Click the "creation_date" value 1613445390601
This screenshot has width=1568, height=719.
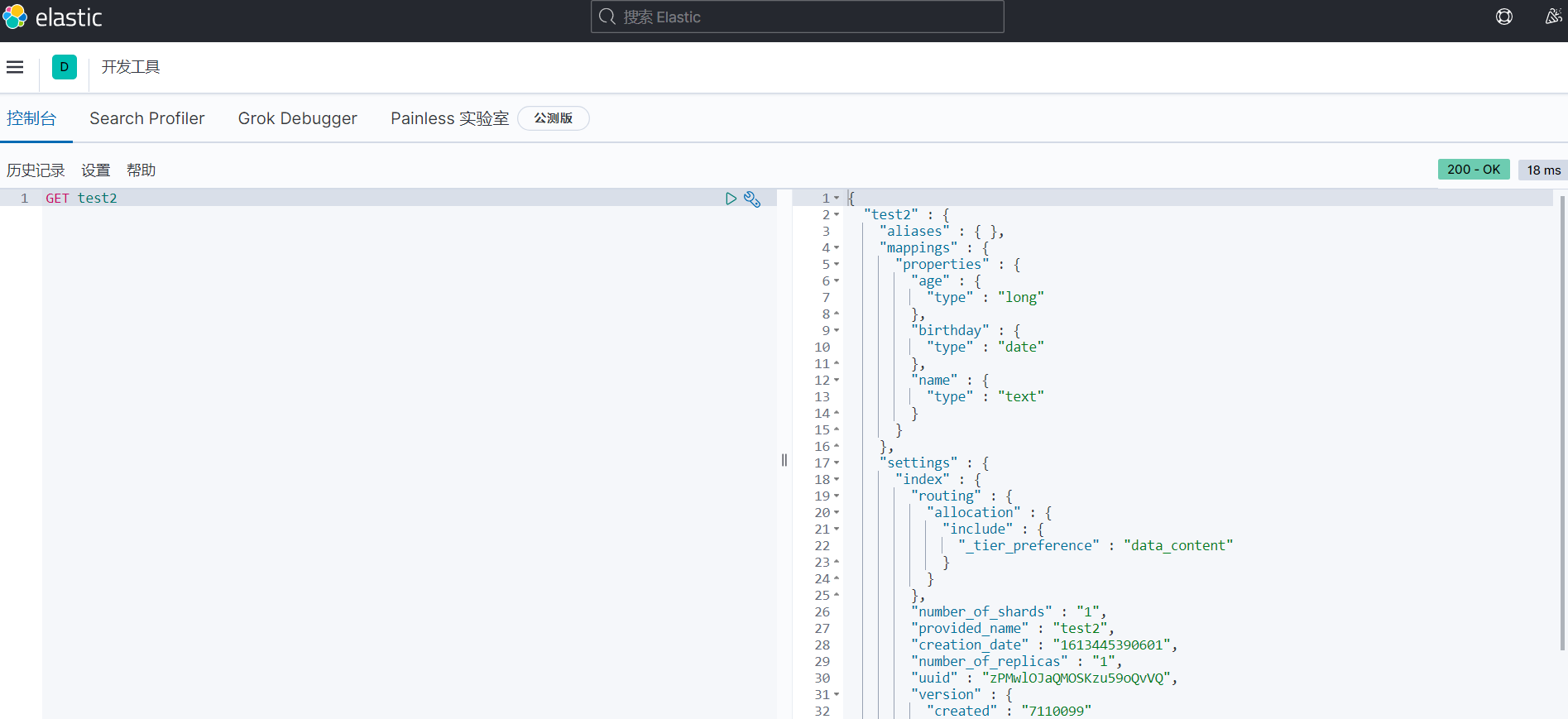coord(1111,645)
